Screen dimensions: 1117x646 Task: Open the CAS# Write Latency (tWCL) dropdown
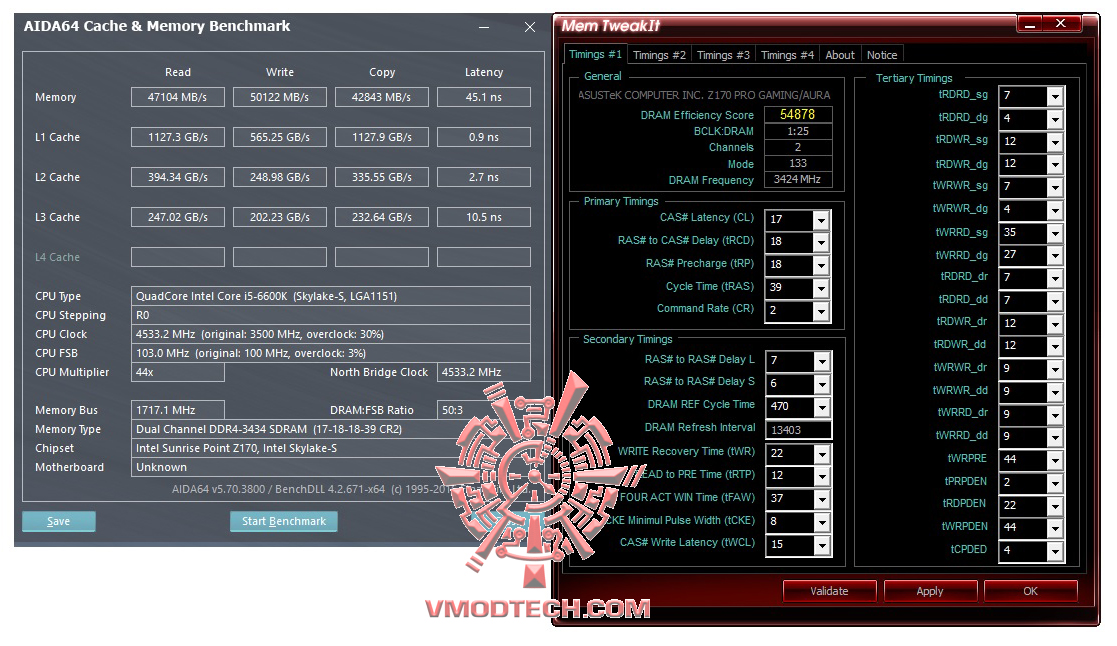click(823, 545)
